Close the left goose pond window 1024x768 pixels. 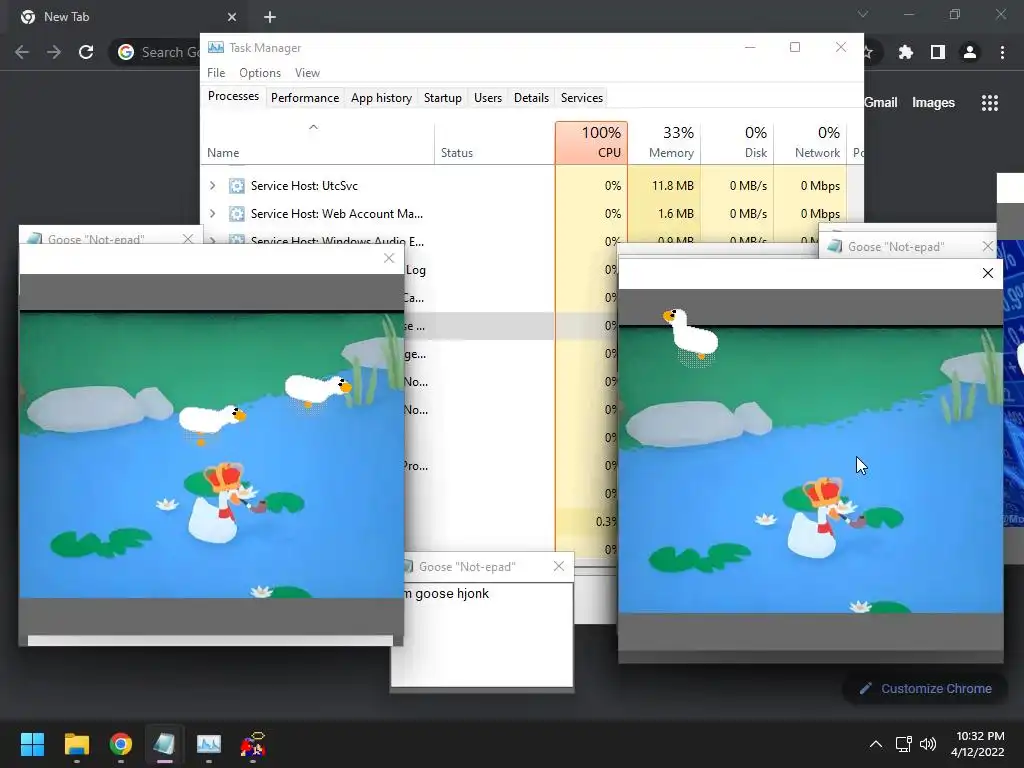point(389,258)
